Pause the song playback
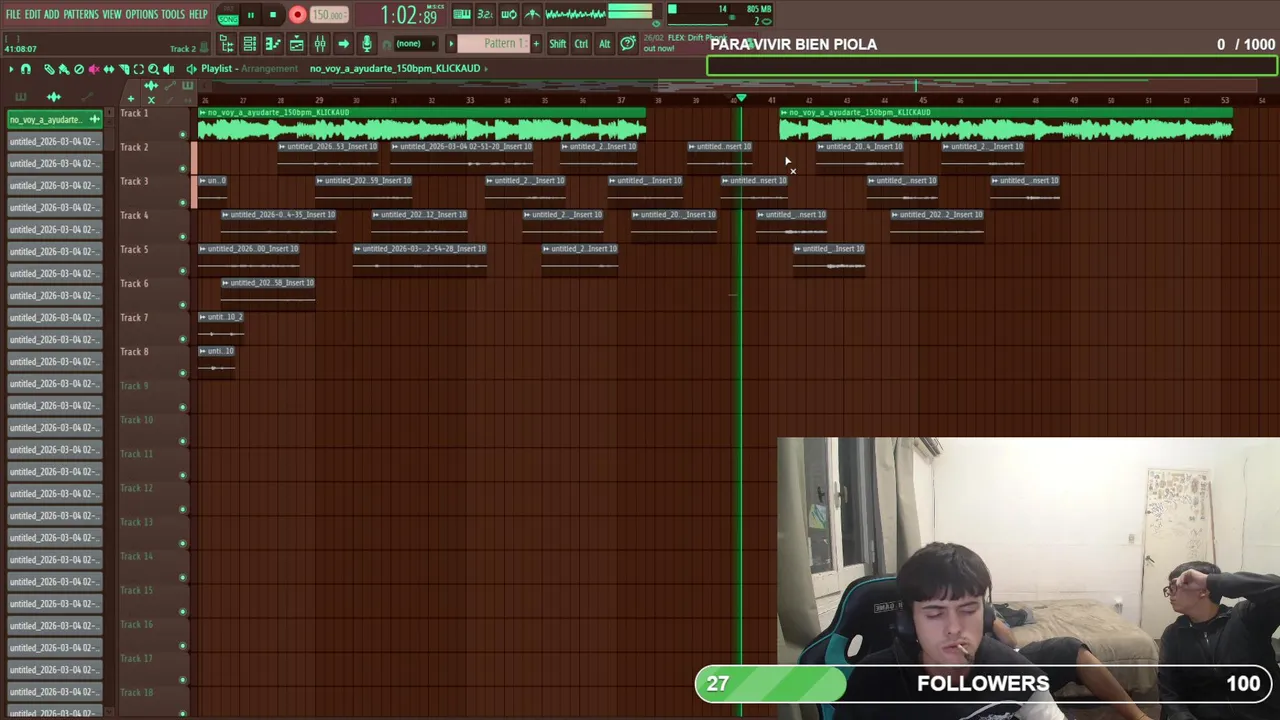Image resolution: width=1280 pixels, height=720 pixels. point(251,15)
